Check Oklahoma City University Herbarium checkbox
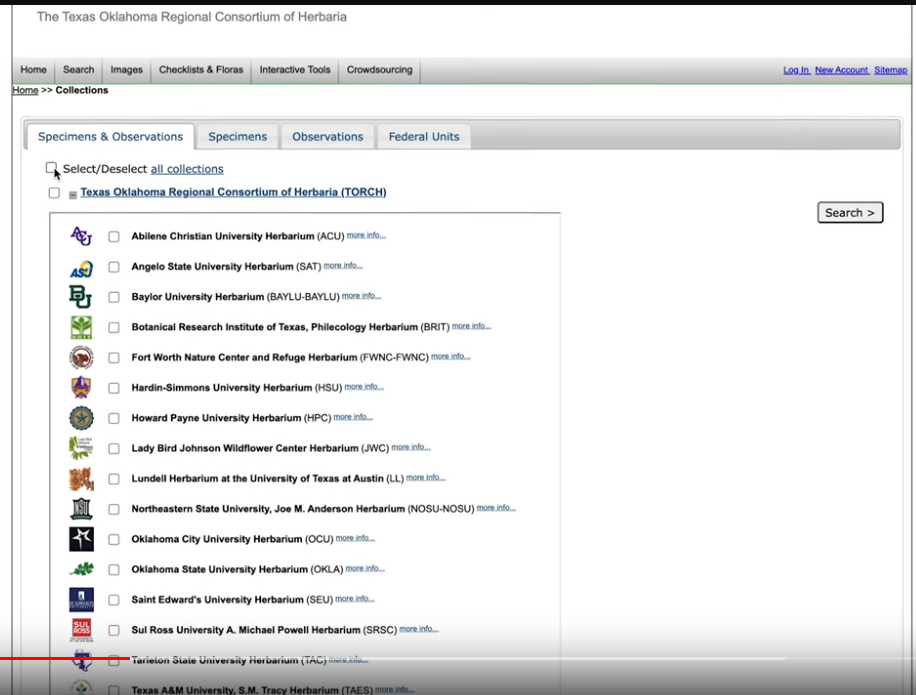916x695 pixels. pos(114,539)
